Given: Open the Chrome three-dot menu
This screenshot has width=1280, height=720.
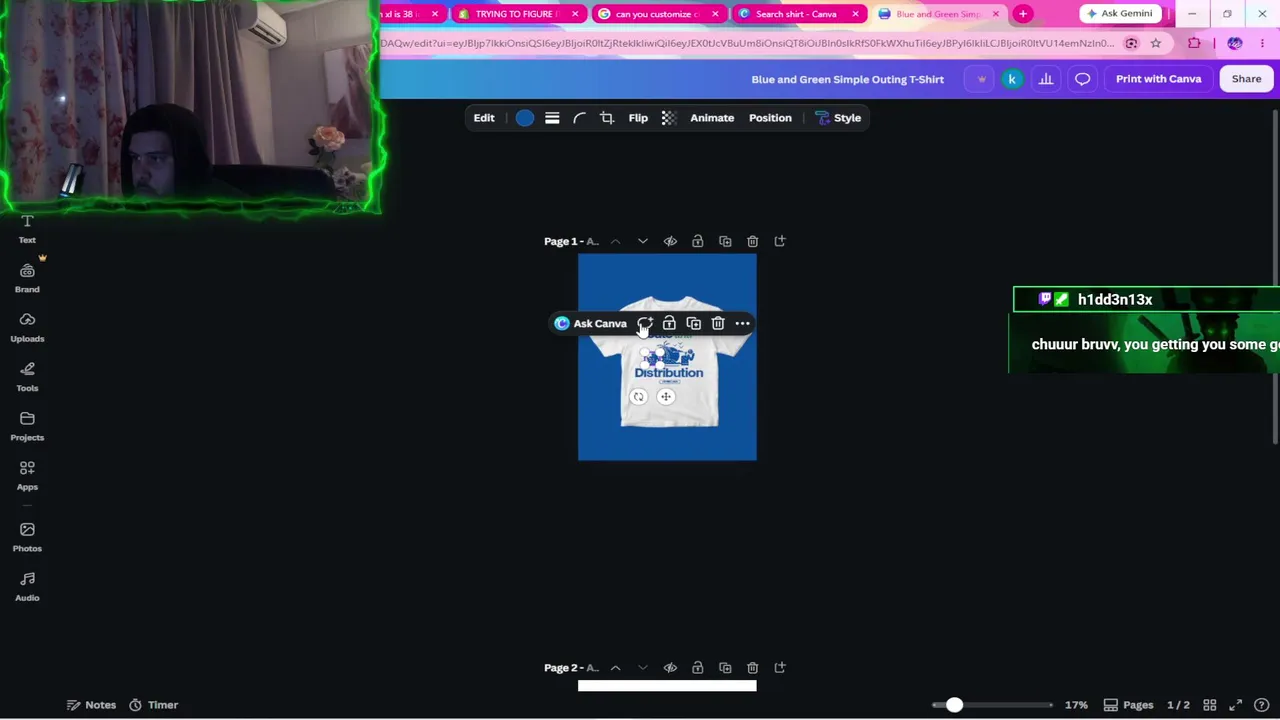Looking at the screenshot, I should pos(1263,44).
